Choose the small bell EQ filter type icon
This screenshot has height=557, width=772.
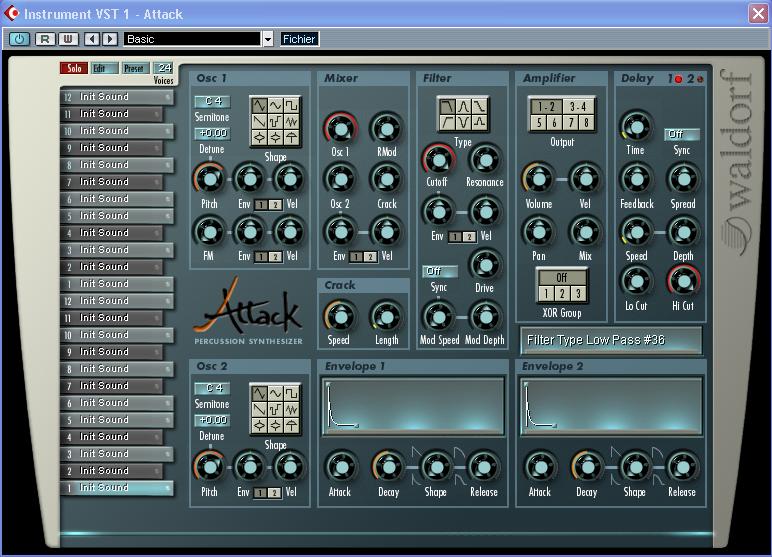point(479,122)
